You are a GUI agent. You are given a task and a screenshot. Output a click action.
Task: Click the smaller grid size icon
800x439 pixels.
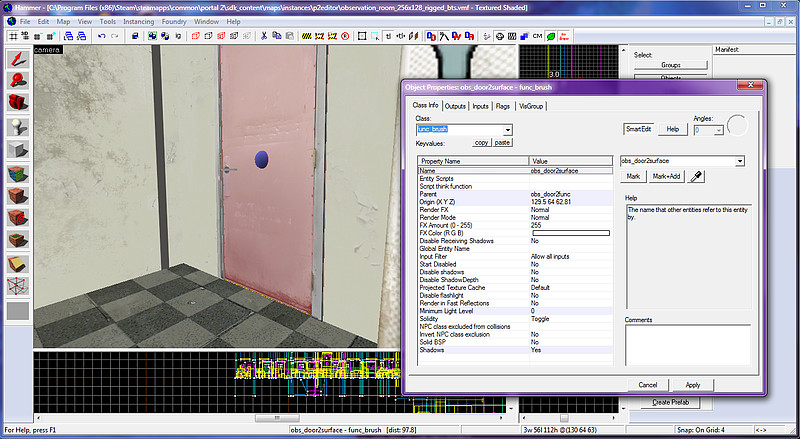click(38, 36)
